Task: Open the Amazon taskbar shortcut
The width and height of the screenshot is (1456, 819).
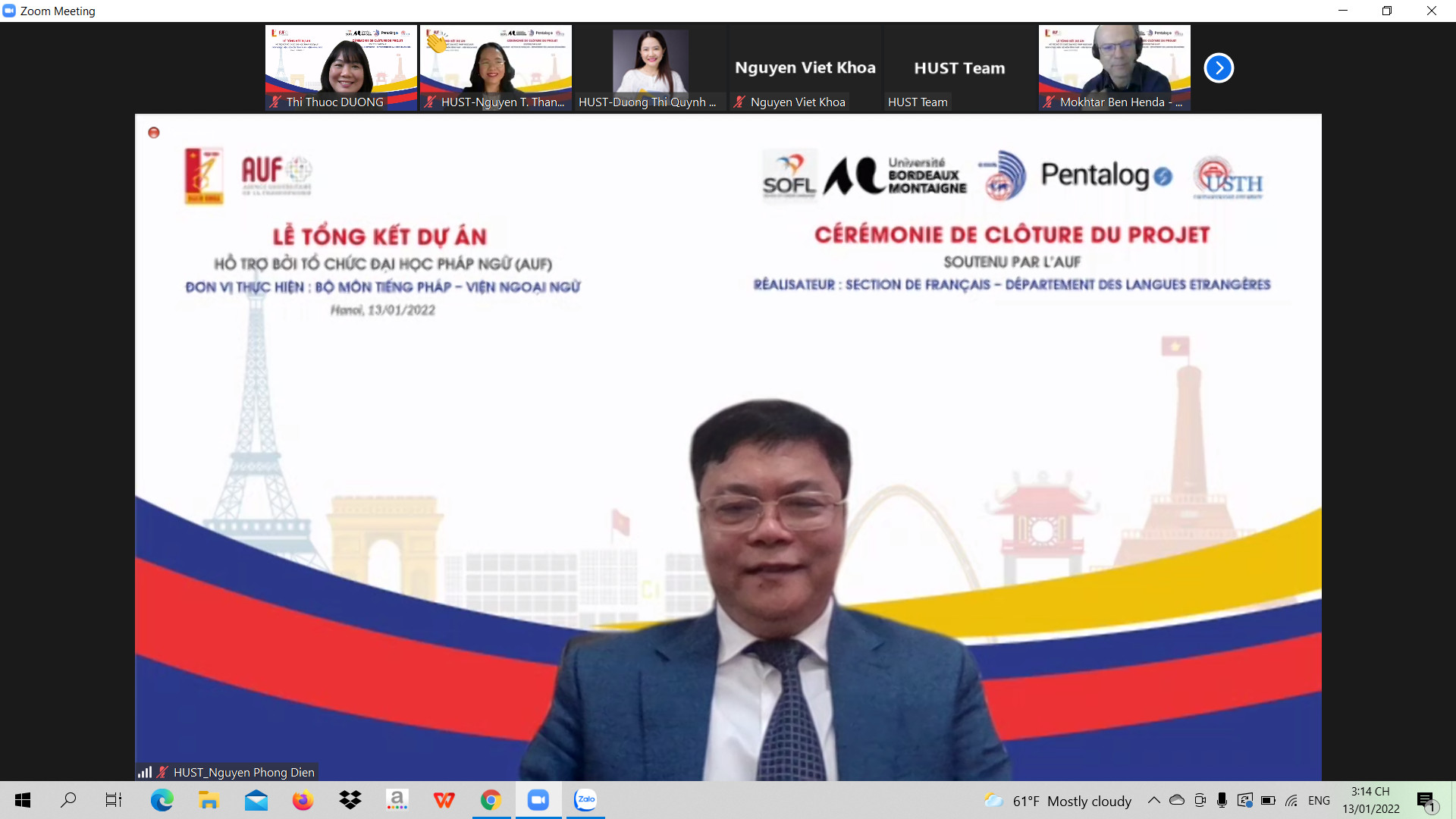Action: 397,800
